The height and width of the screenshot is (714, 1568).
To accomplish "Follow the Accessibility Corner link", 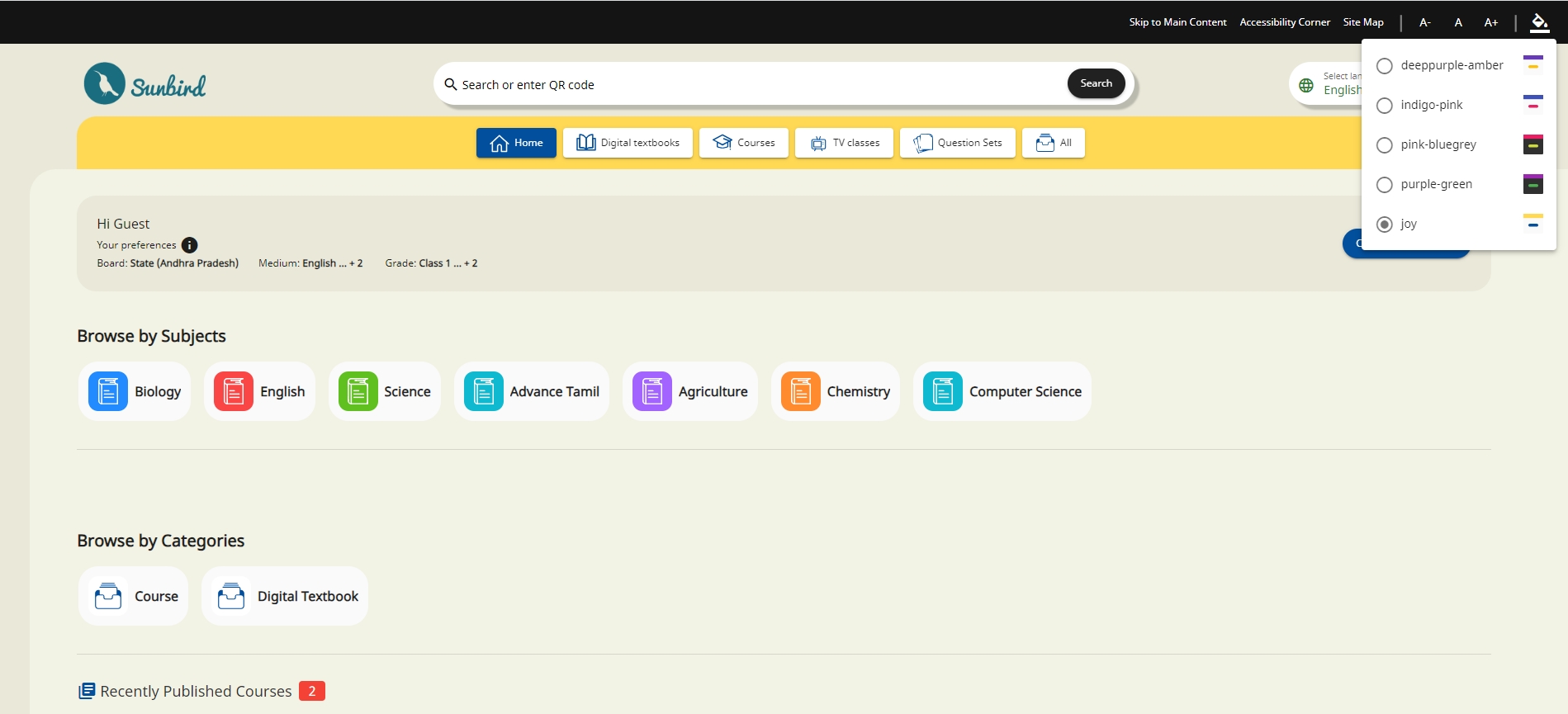I will pyautogui.click(x=1284, y=22).
